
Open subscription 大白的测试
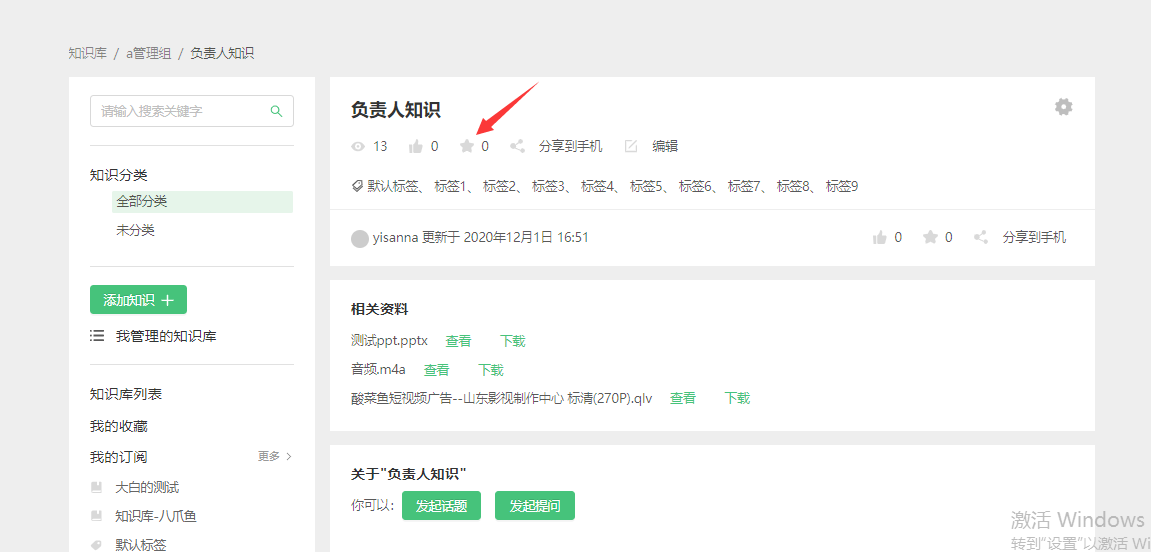click(147, 487)
